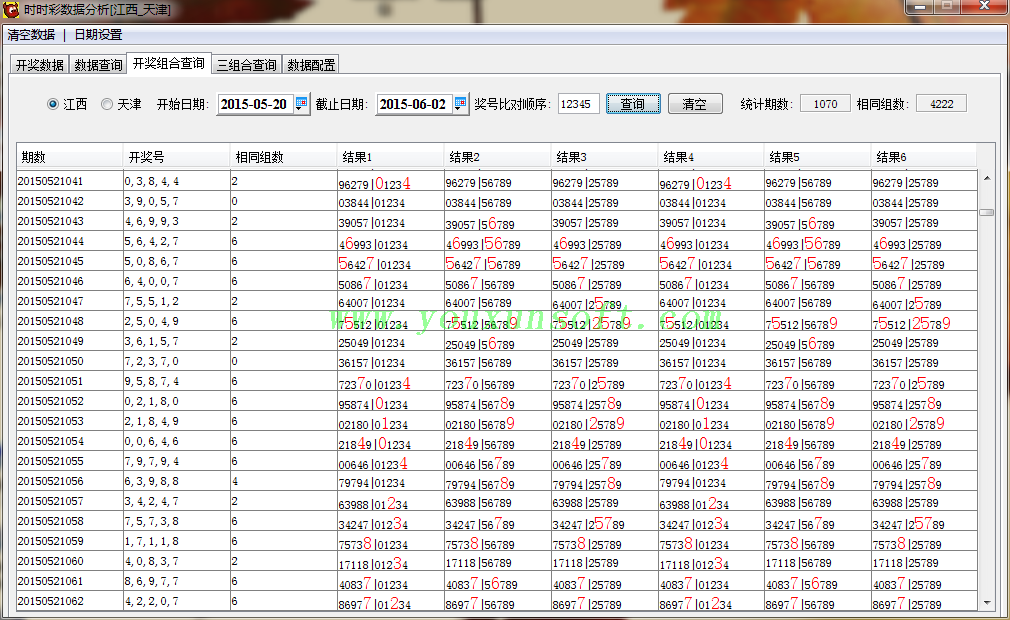Click into the 截止日期 date field

[x=415, y=104]
